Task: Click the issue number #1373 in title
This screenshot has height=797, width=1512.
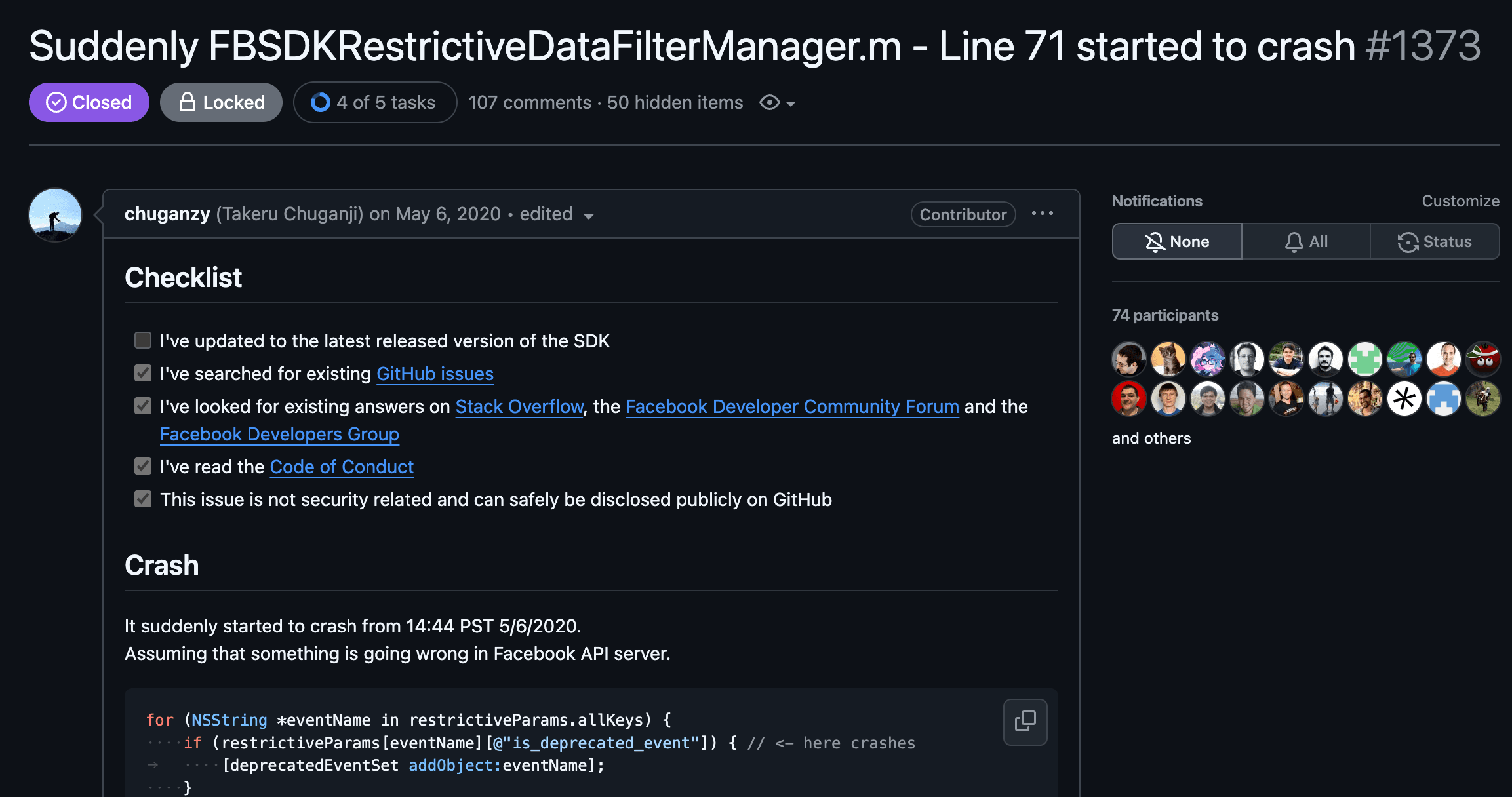Action: tap(1423, 46)
